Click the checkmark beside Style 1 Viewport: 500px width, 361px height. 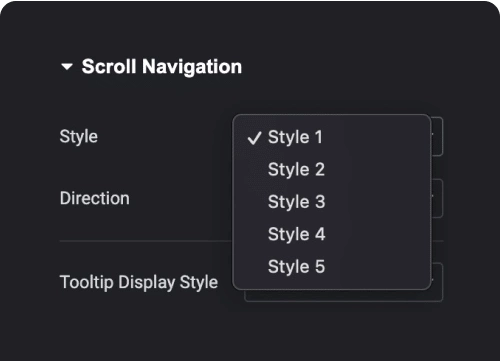254,138
